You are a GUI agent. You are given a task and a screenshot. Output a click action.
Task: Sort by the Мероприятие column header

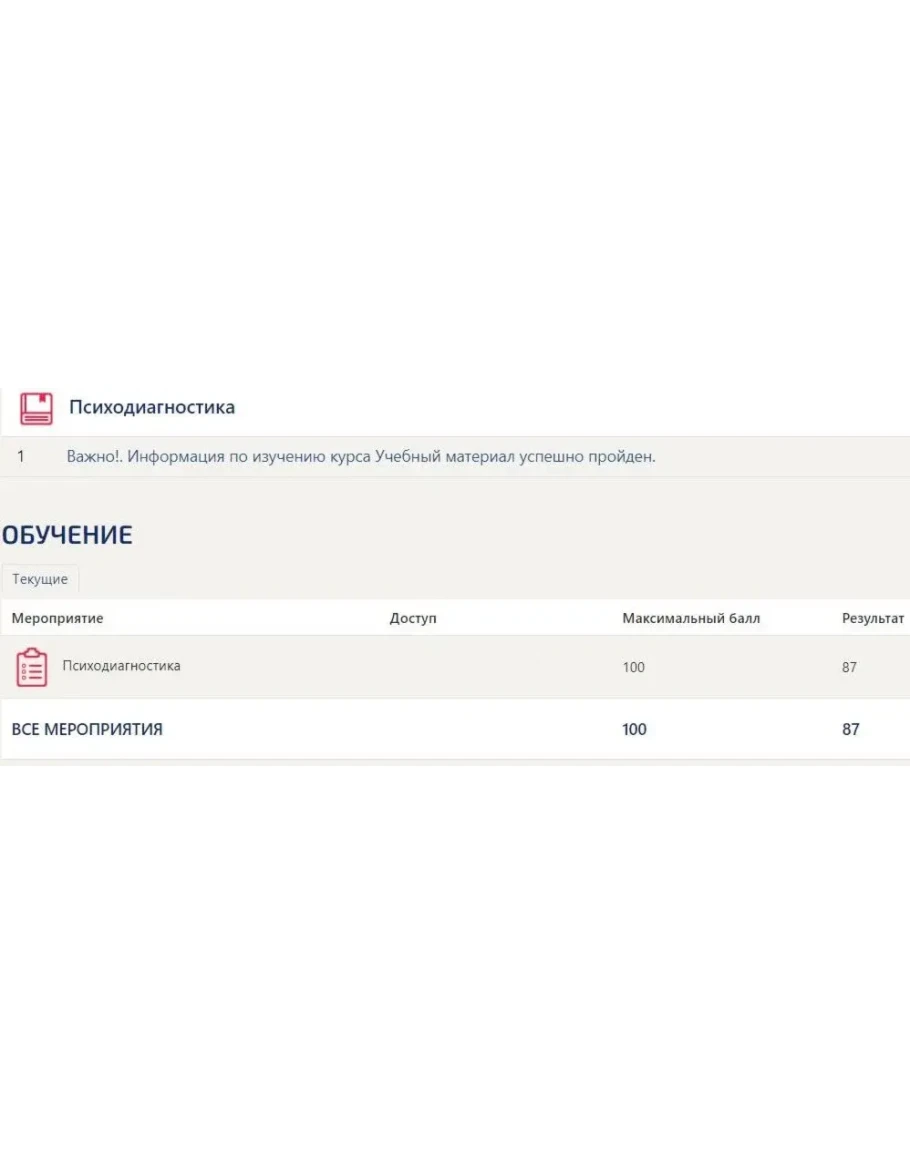[57, 618]
